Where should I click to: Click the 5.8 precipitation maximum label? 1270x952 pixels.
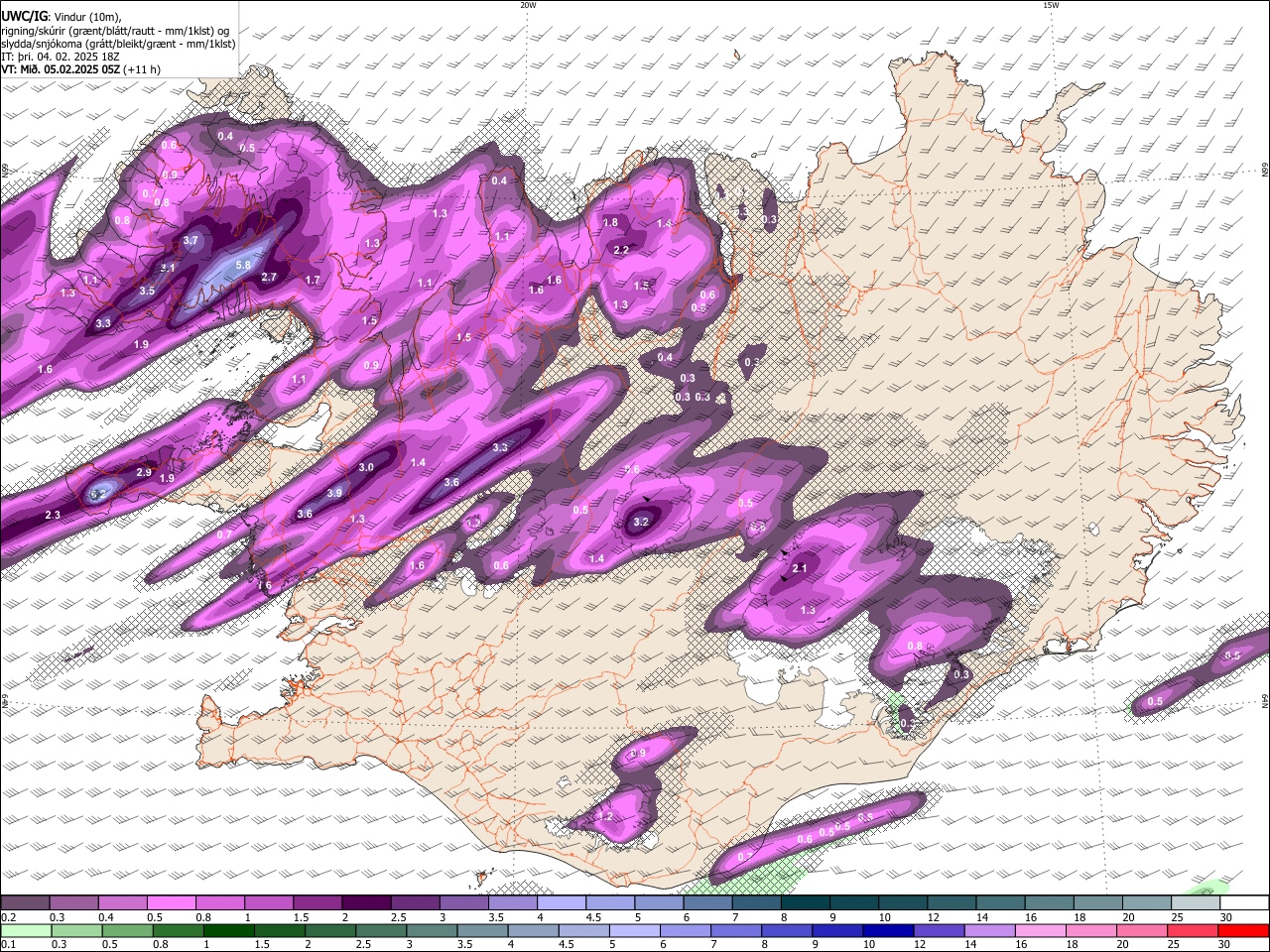(x=243, y=266)
